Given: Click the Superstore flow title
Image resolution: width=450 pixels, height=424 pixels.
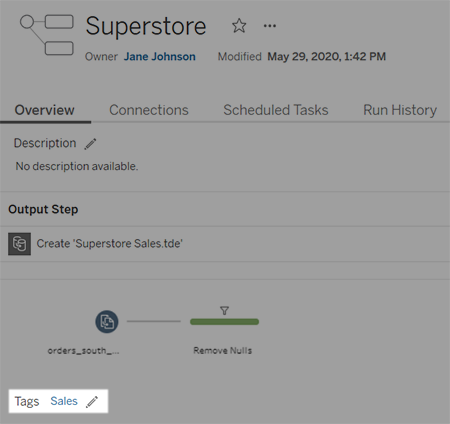Looking at the screenshot, I should [x=146, y=26].
